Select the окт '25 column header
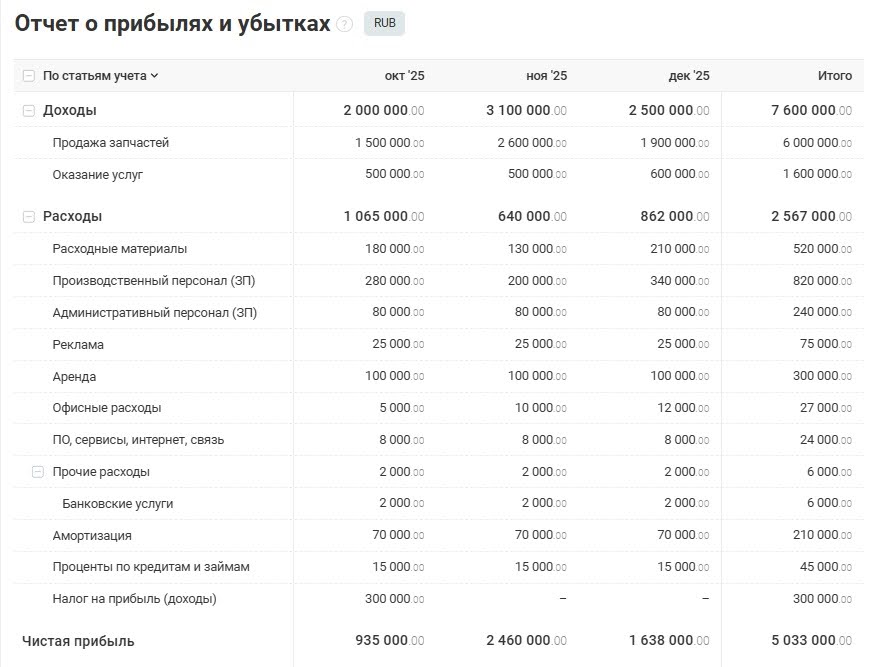 coord(404,76)
